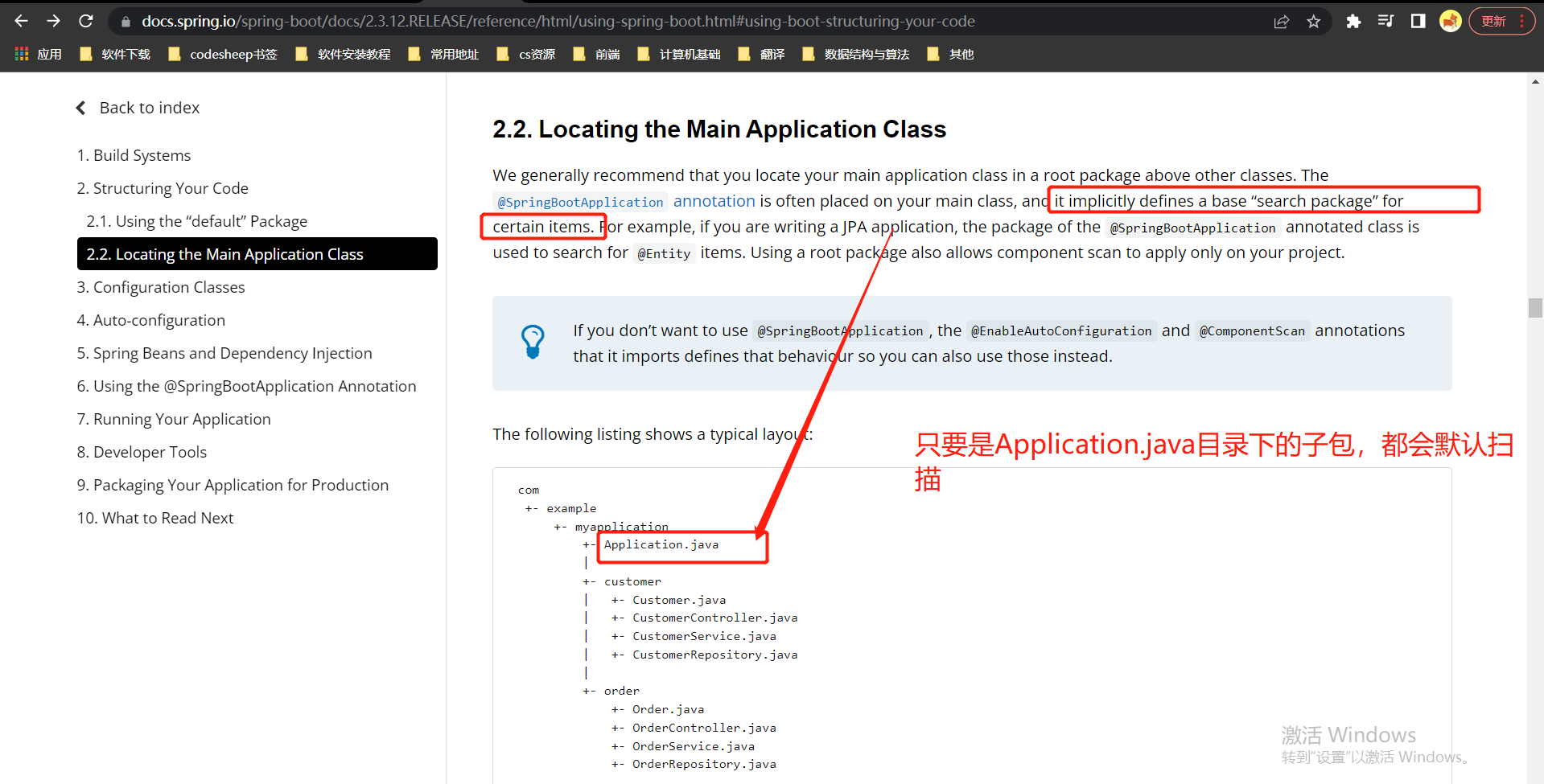This screenshot has height=784, width=1544.
Task: Click CustomerService.java in the listing
Action: 705,636
